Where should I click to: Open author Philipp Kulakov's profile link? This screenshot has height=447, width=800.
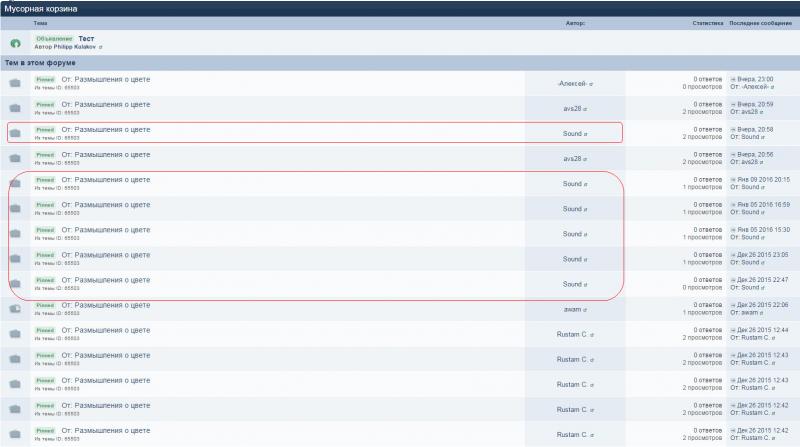pyautogui.click(x=74, y=47)
